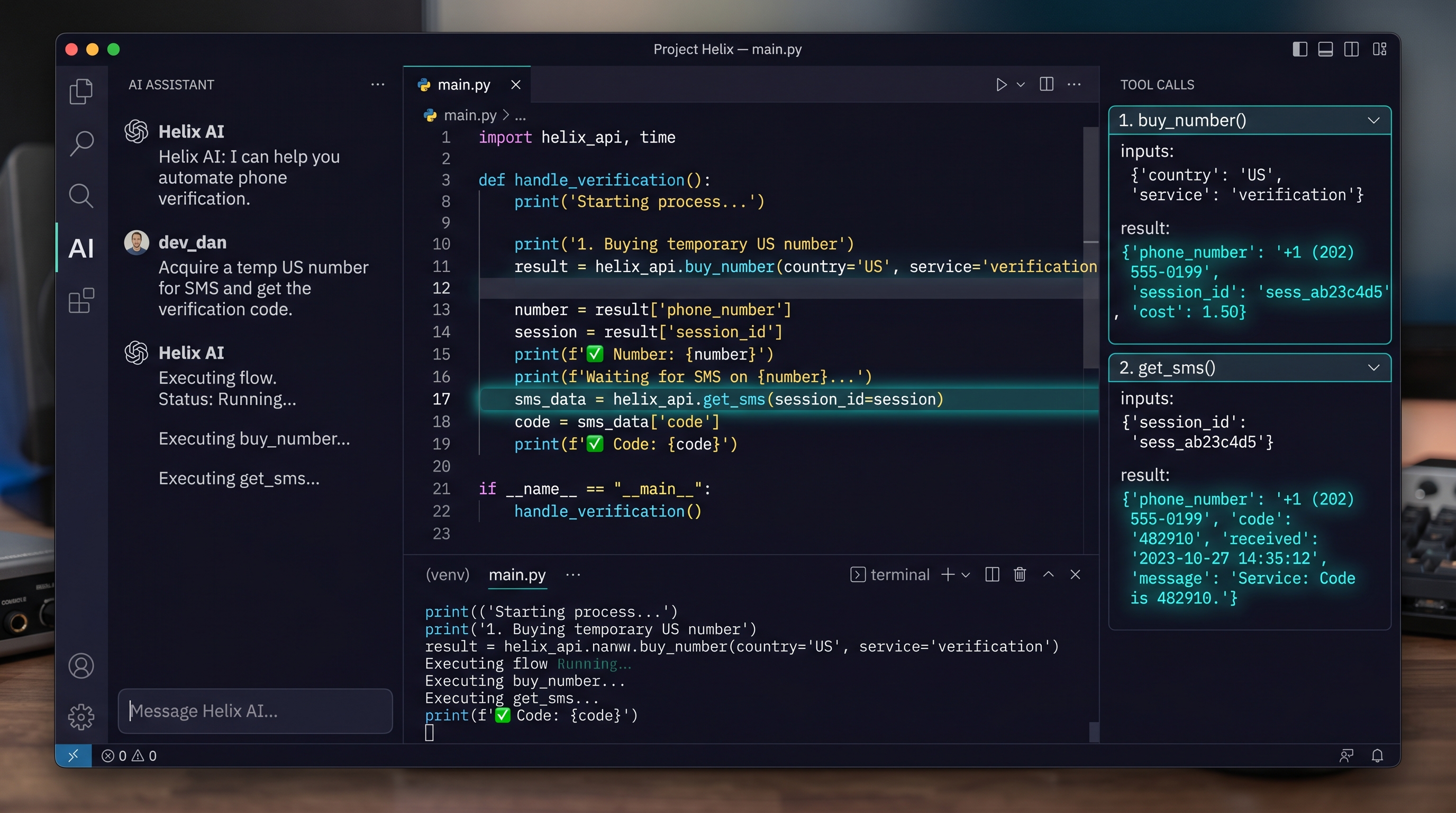This screenshot has height=813, width=1456.
Task: Kill the terminal using the trash icon
Action: coord(1019,574)
